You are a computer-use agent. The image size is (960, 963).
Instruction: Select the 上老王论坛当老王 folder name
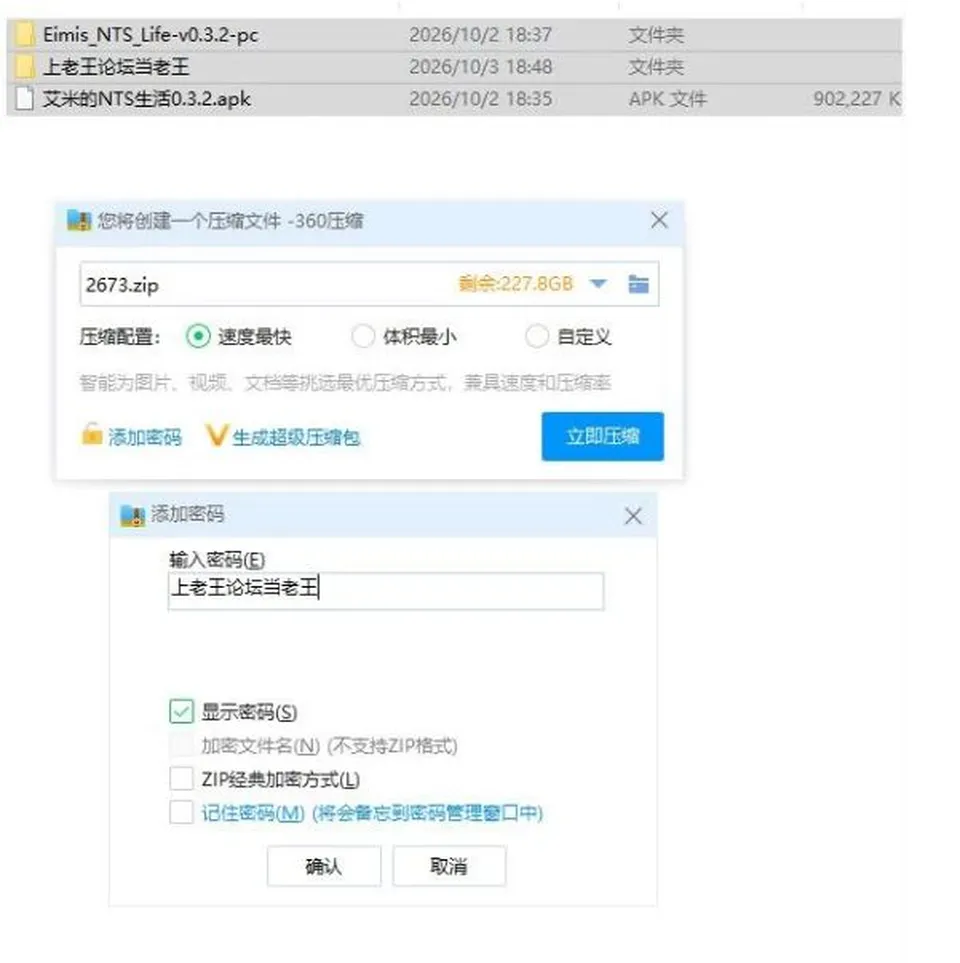click(x=116, y=67)
